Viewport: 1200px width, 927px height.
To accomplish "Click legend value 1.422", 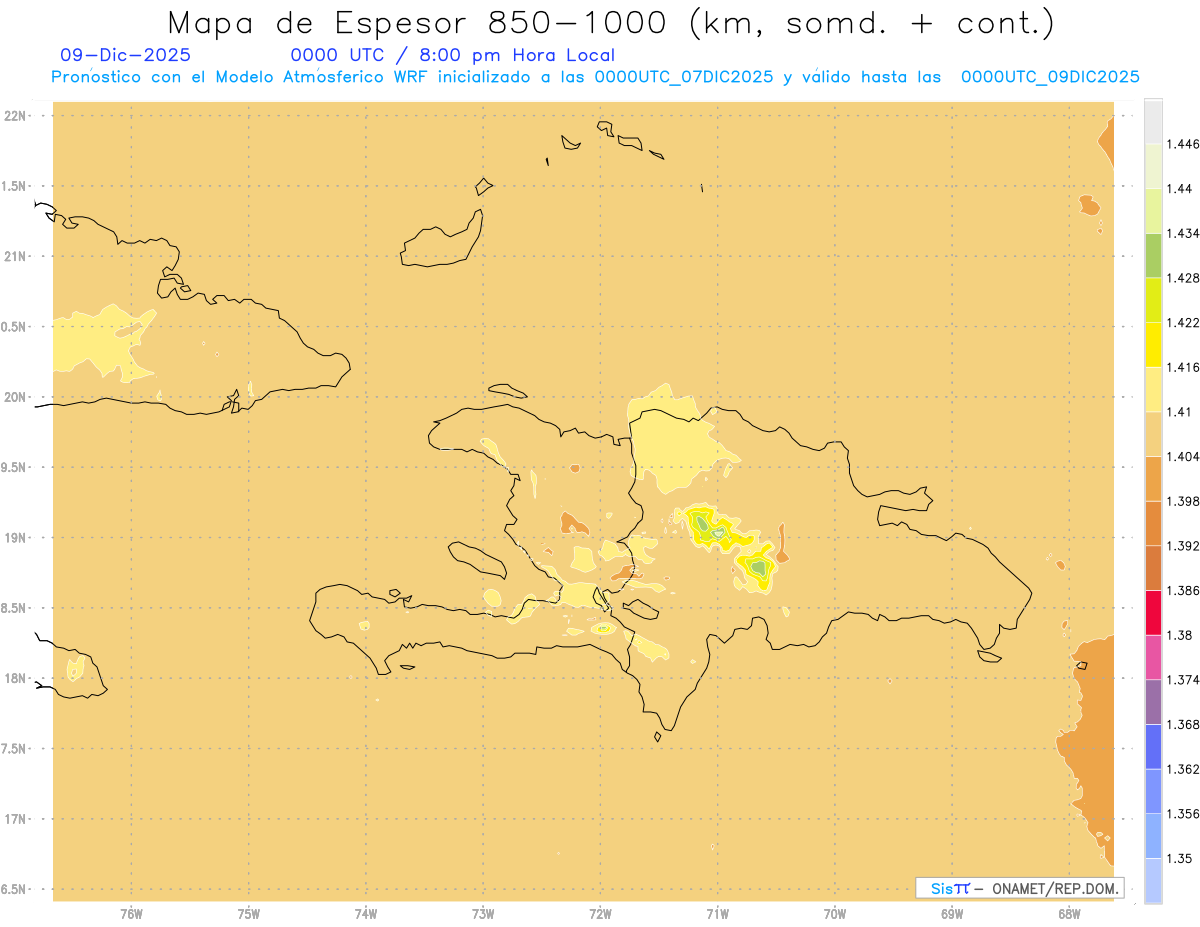I will pos(1183,322).
